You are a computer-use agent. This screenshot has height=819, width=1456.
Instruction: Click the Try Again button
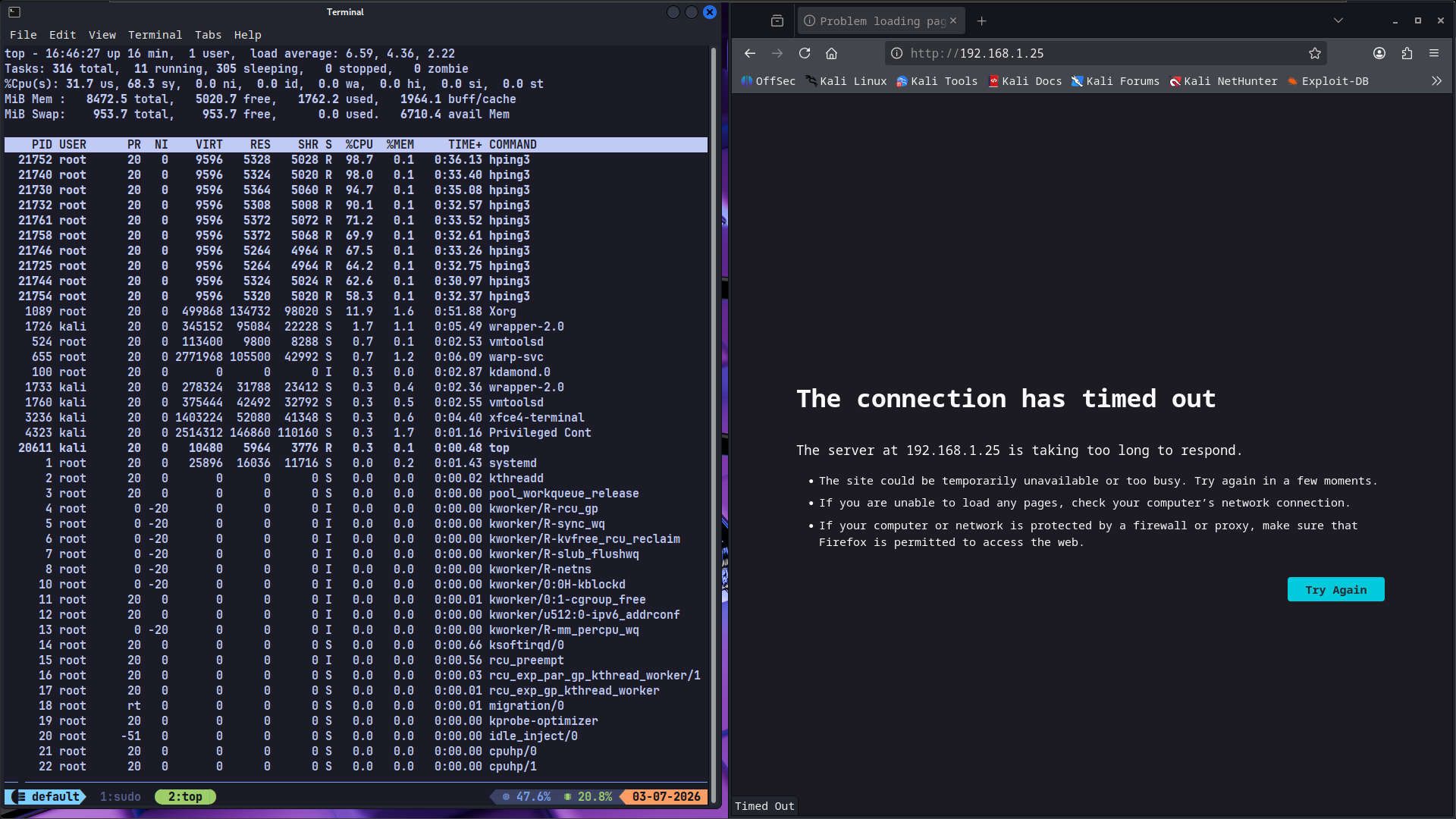tap(1335, 589)
